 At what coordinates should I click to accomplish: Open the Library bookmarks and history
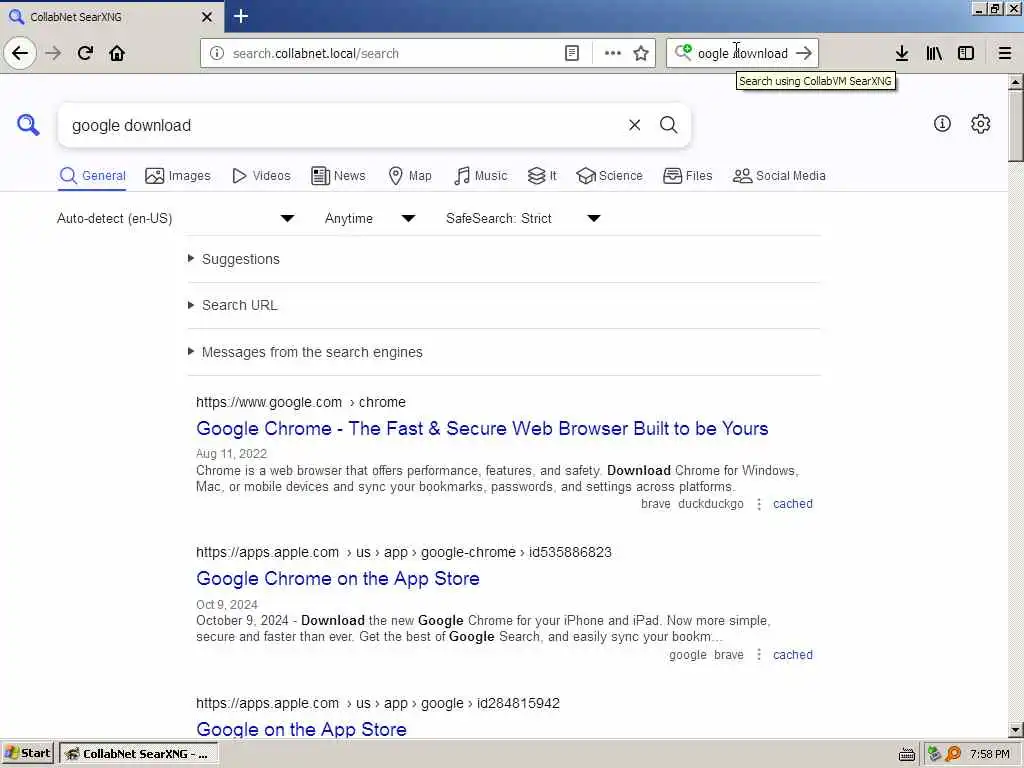click(x=934, y=54)
